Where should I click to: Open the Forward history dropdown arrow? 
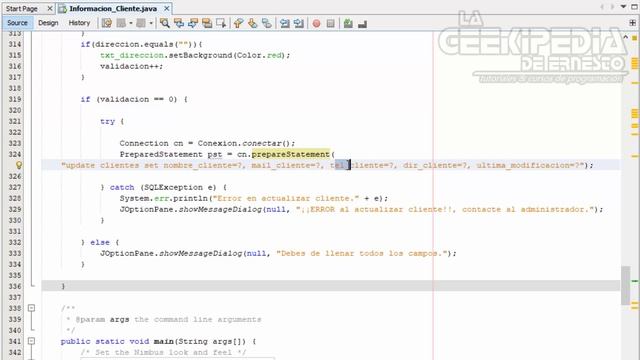[151, 23]
